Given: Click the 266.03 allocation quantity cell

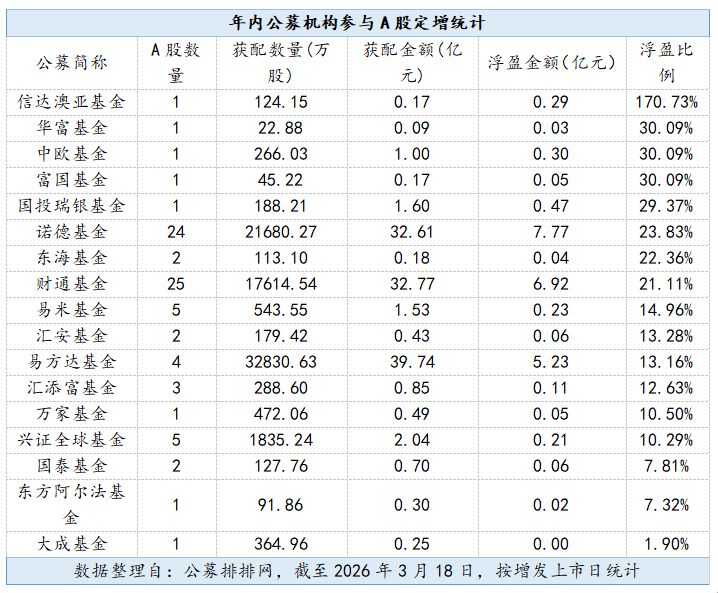Looking at the screenshot, I should pos(281,154).
